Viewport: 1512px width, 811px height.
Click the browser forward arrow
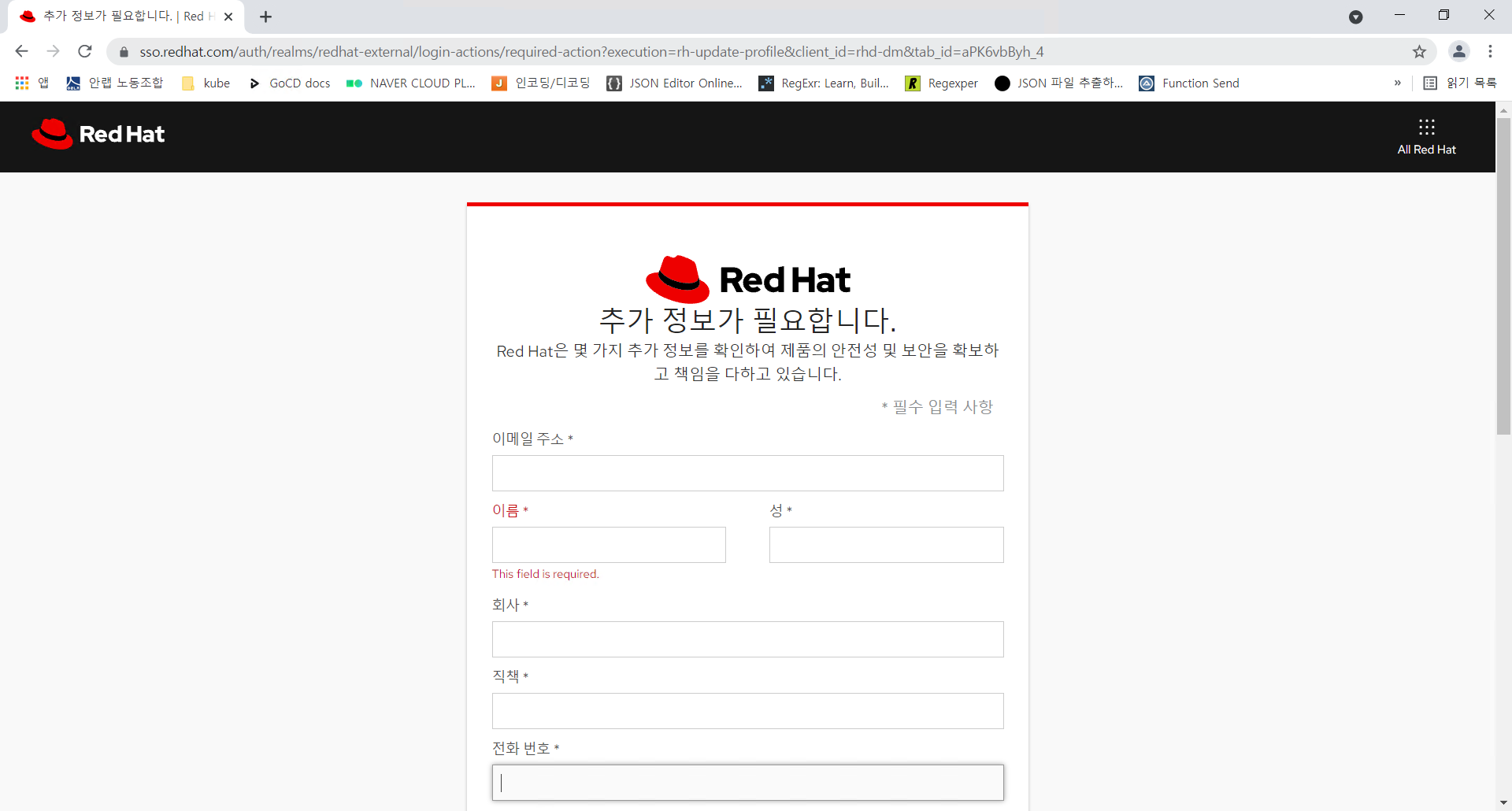coord(53,51)
